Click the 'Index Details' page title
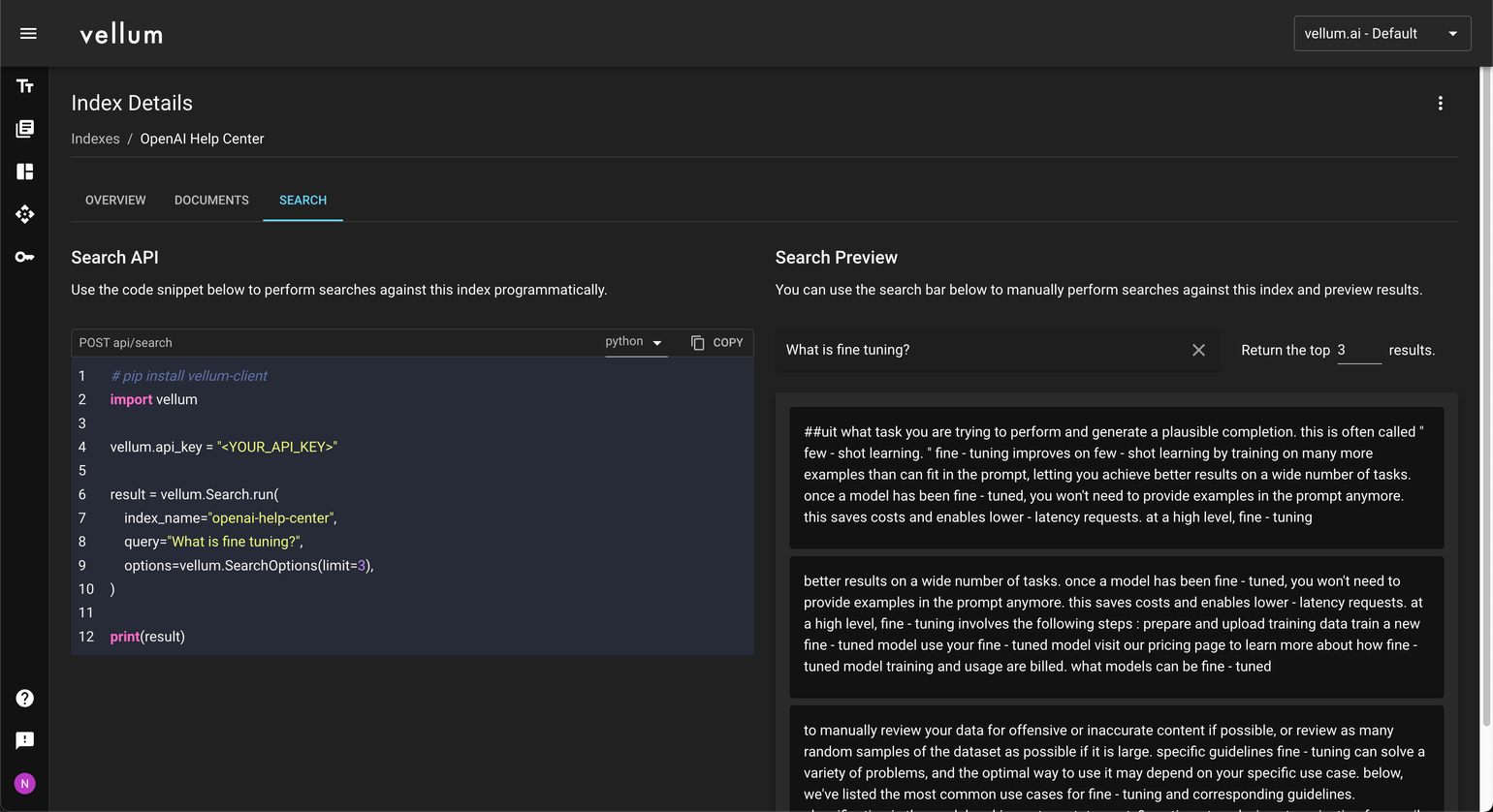Screen dimensions: 1493x812 [x=132, y=103]
